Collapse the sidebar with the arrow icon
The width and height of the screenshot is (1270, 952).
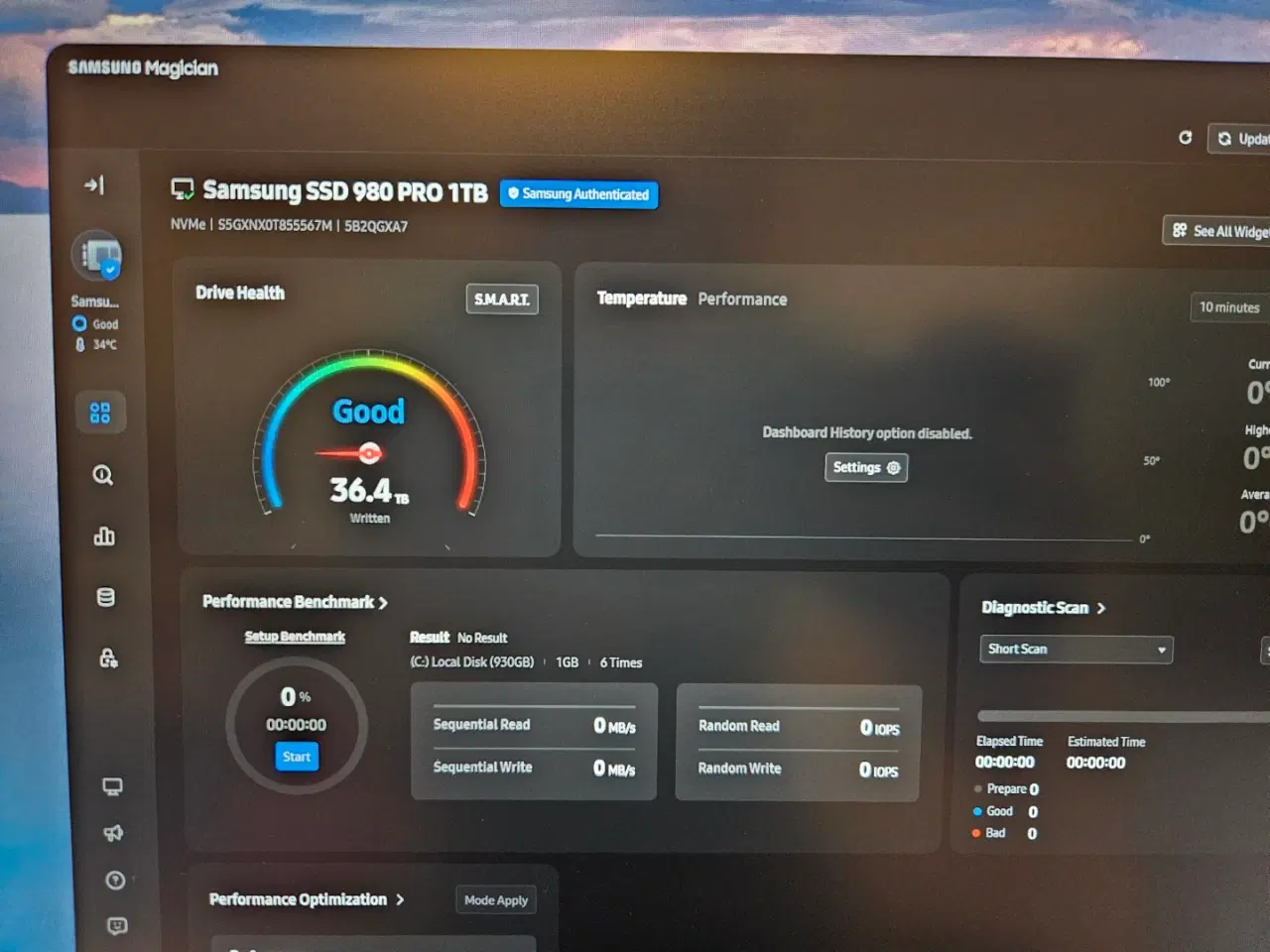(x=94, y=184)
